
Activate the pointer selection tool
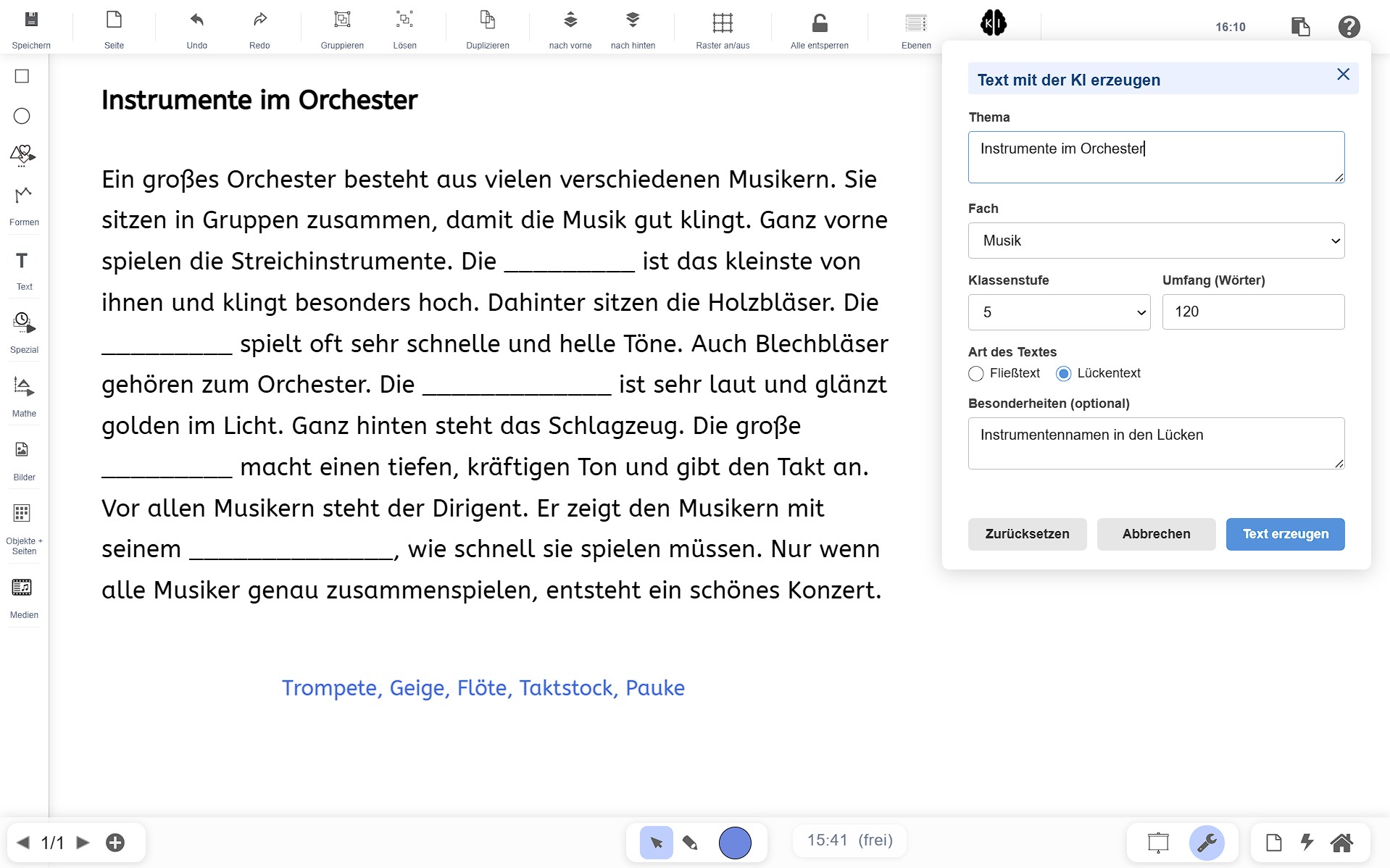pos(657,843)
